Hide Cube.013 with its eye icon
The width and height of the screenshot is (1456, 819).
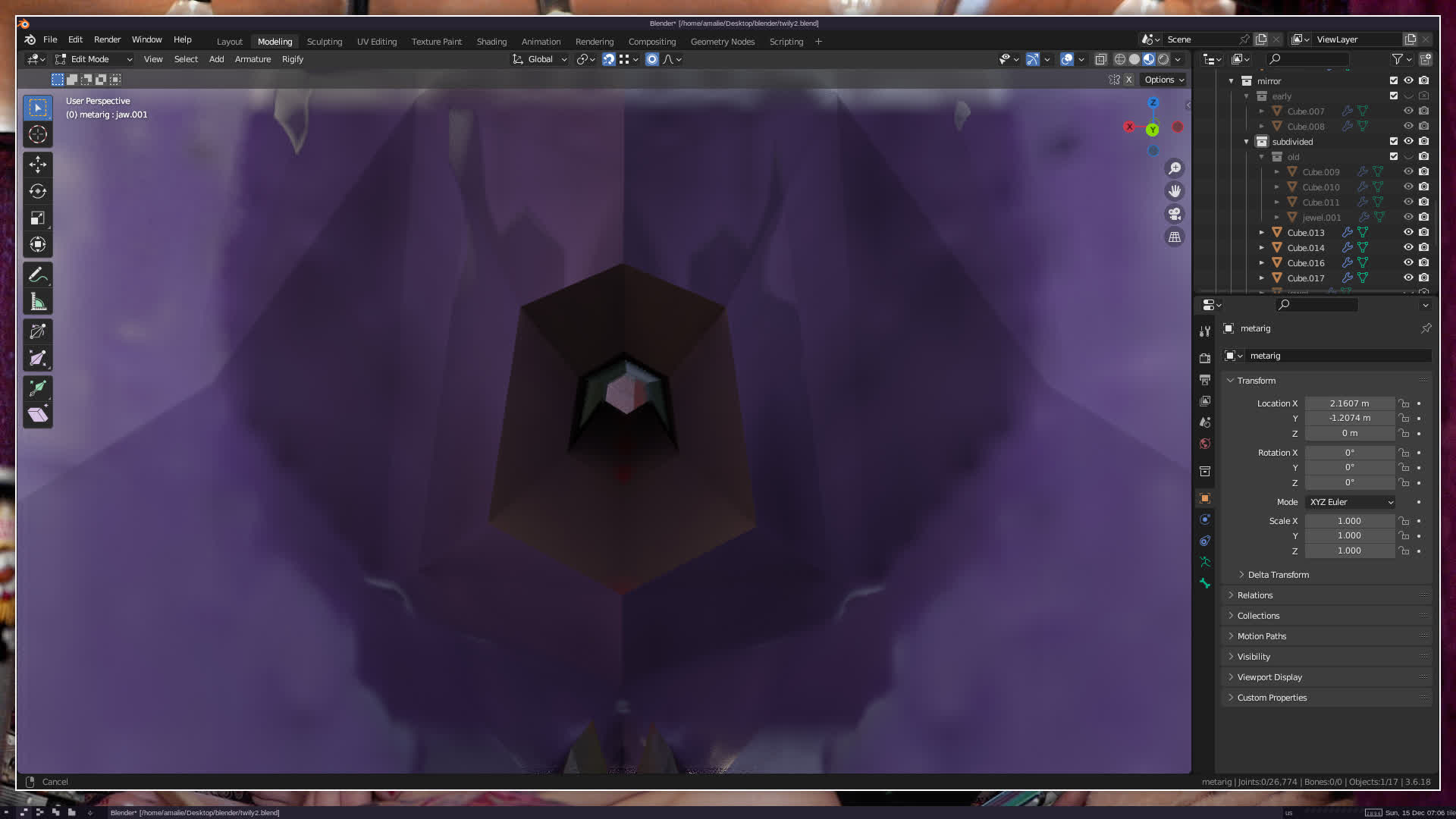pos(1408,232)
